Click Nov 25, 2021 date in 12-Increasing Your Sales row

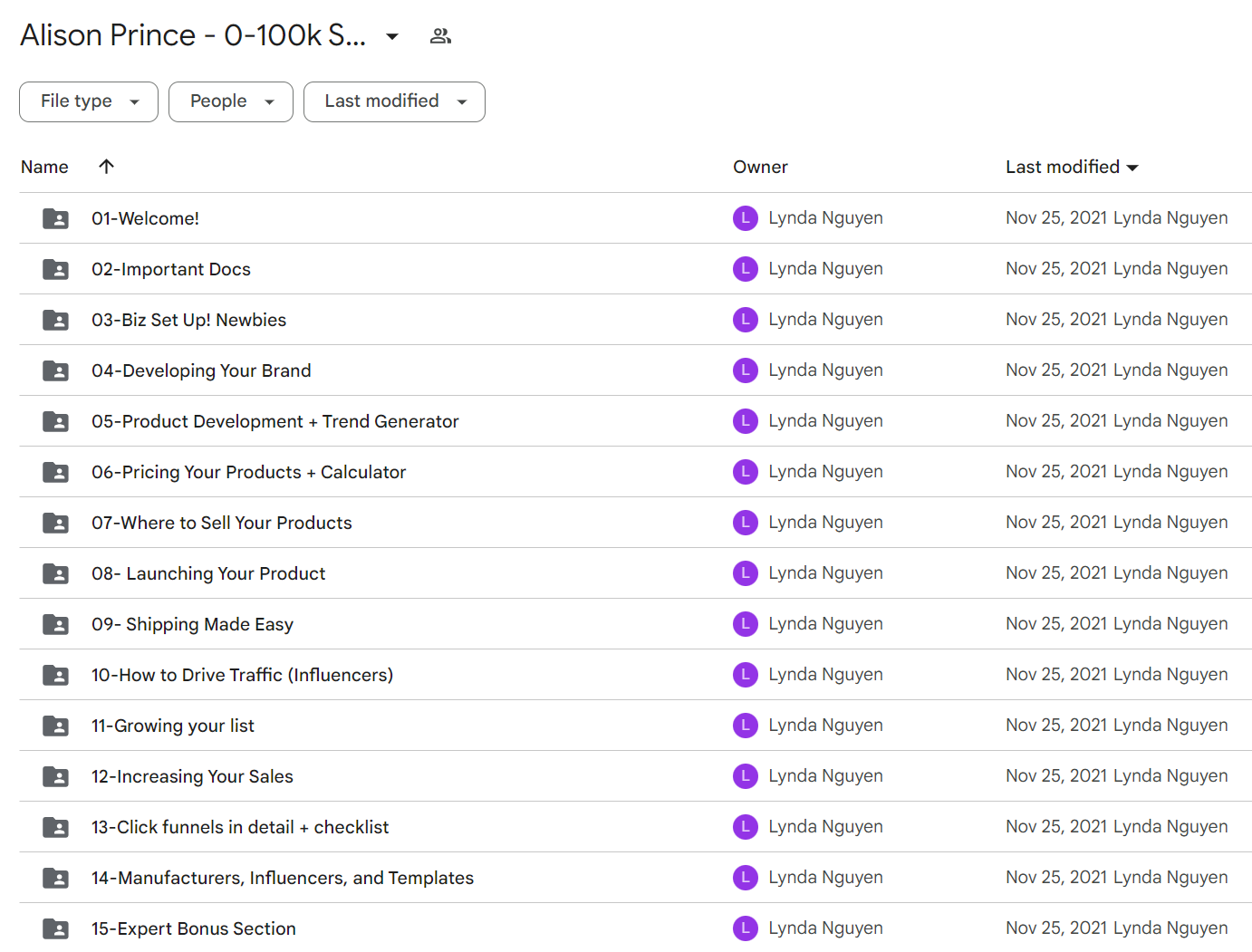[1056, 776]
